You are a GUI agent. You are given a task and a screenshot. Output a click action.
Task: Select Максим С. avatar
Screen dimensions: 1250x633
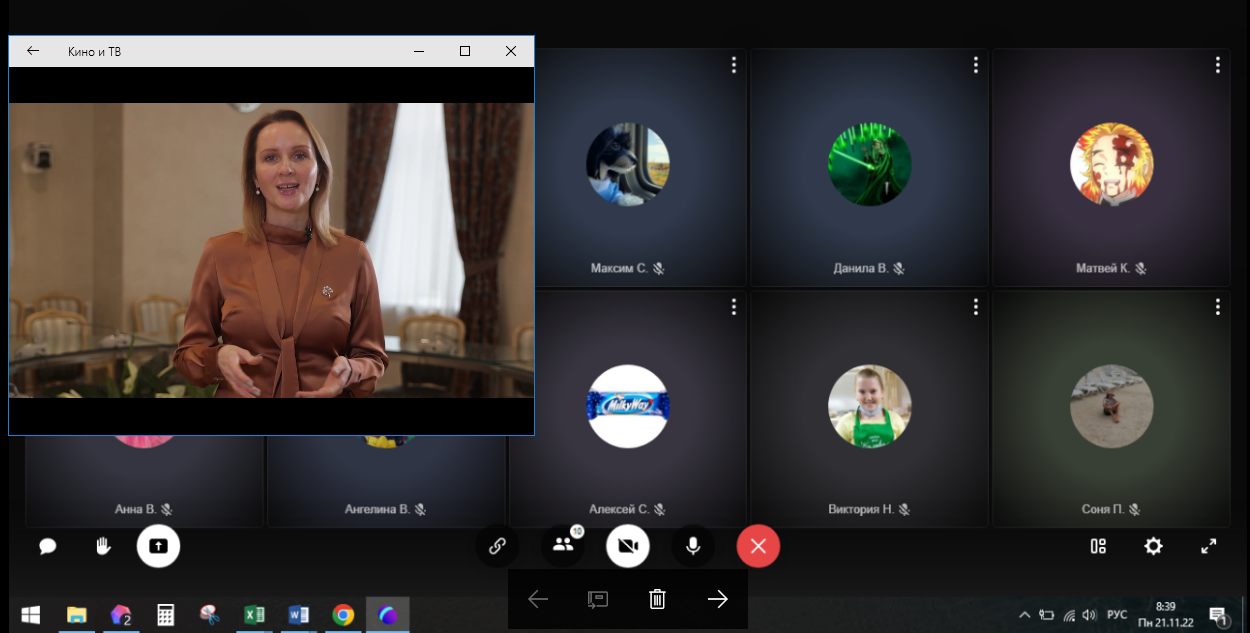tap(628, 164)
